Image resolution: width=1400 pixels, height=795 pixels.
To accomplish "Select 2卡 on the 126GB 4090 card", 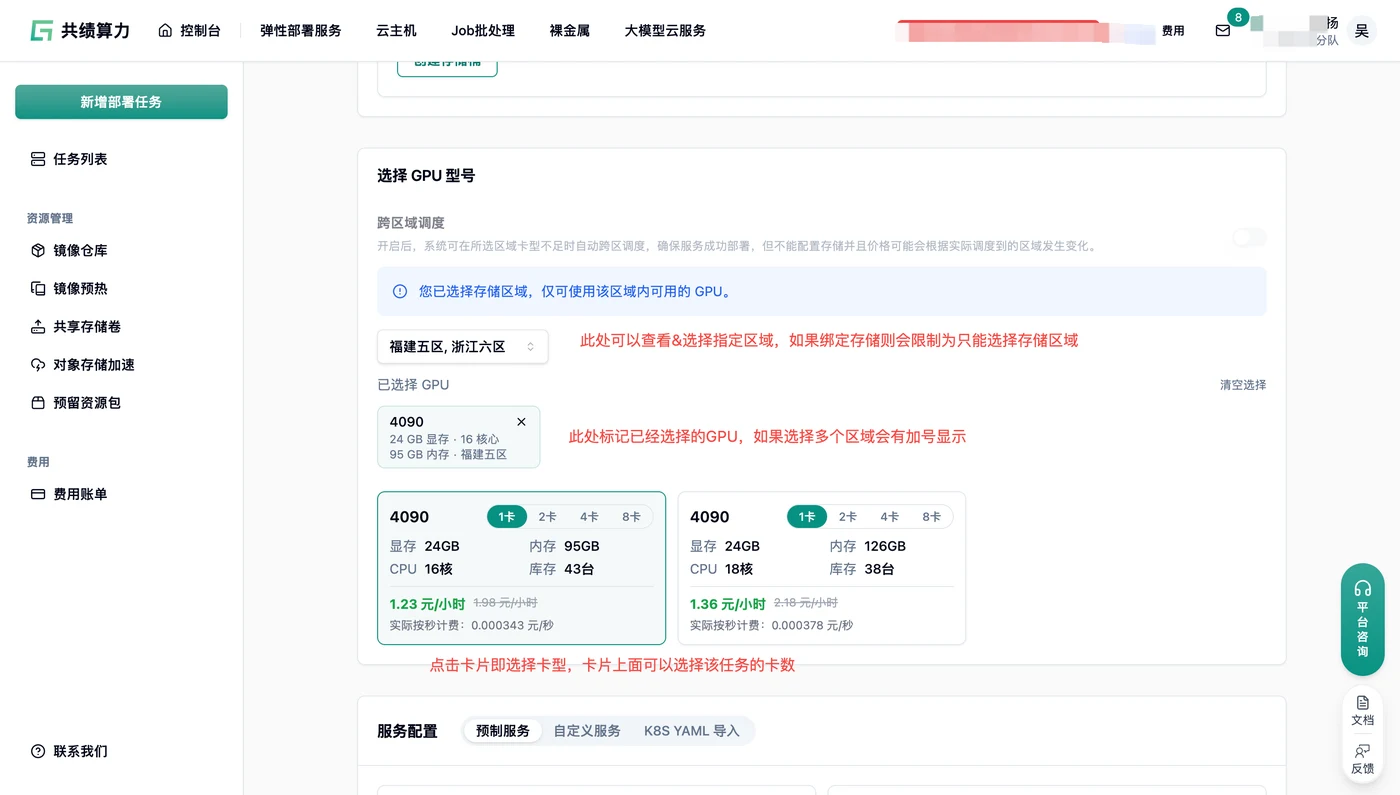I will click(847, 517).
